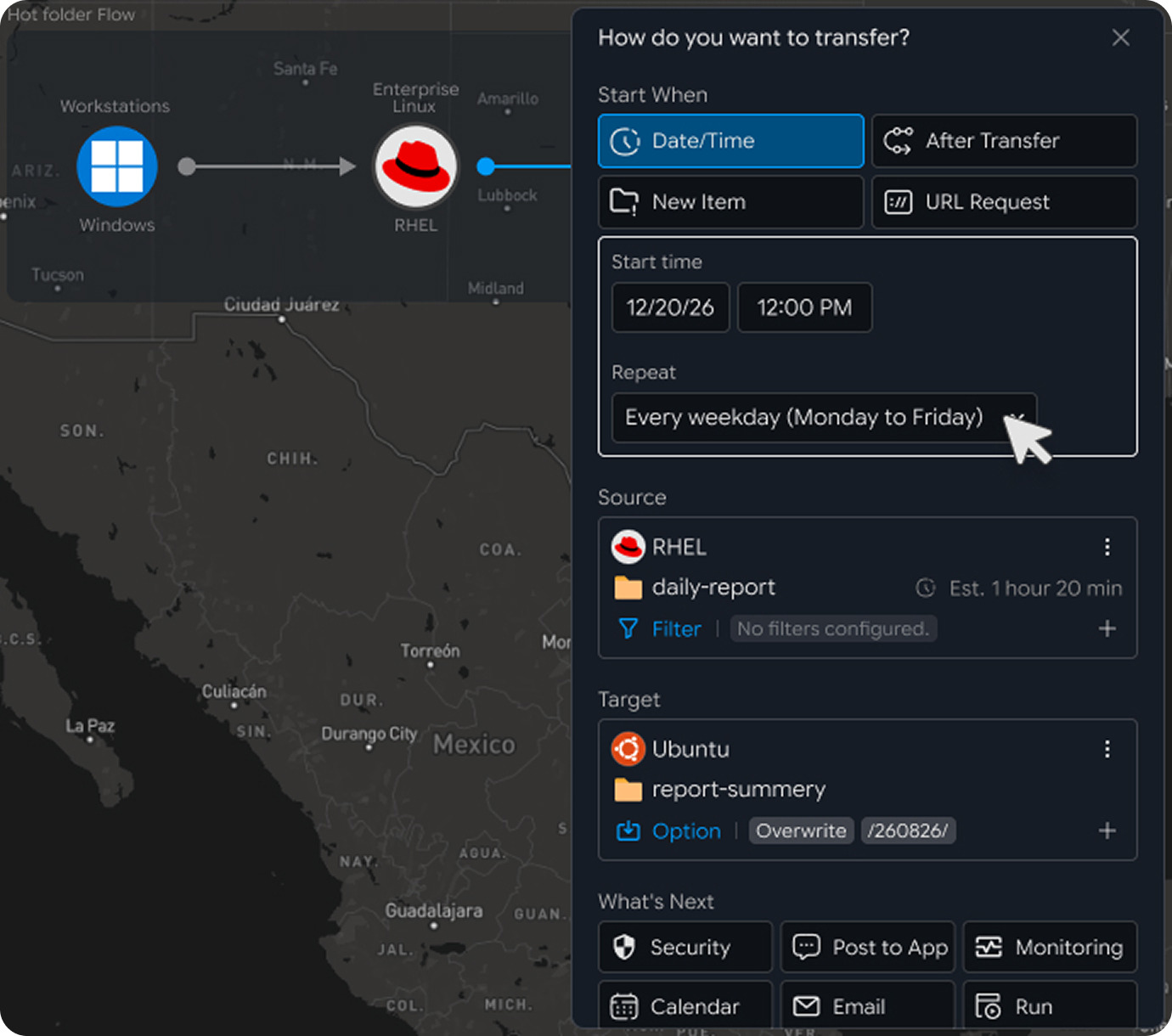Click the Enterprise Linux node label

click(415, 98)
